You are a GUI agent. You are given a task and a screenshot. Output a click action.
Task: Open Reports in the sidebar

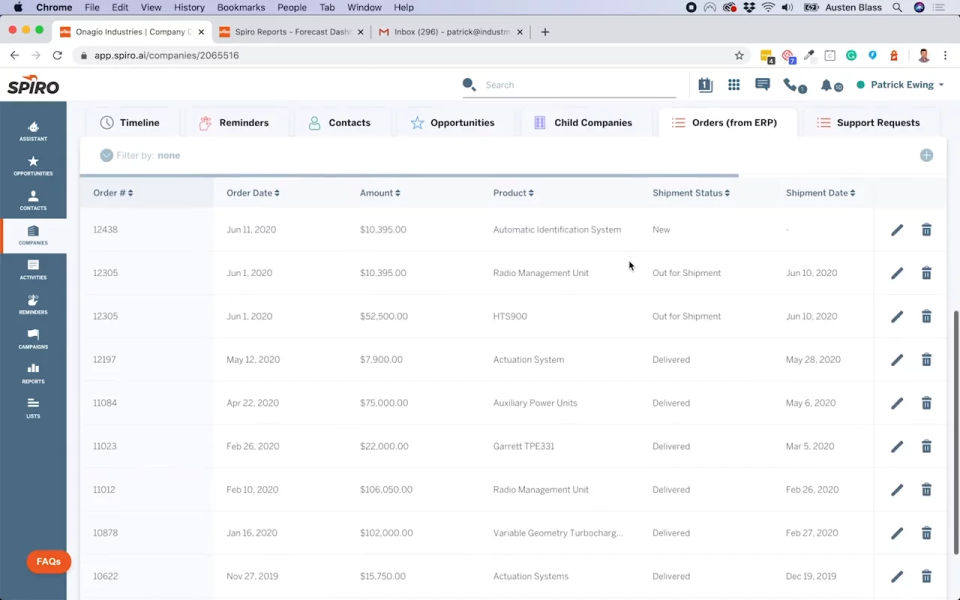click(33, 373)
